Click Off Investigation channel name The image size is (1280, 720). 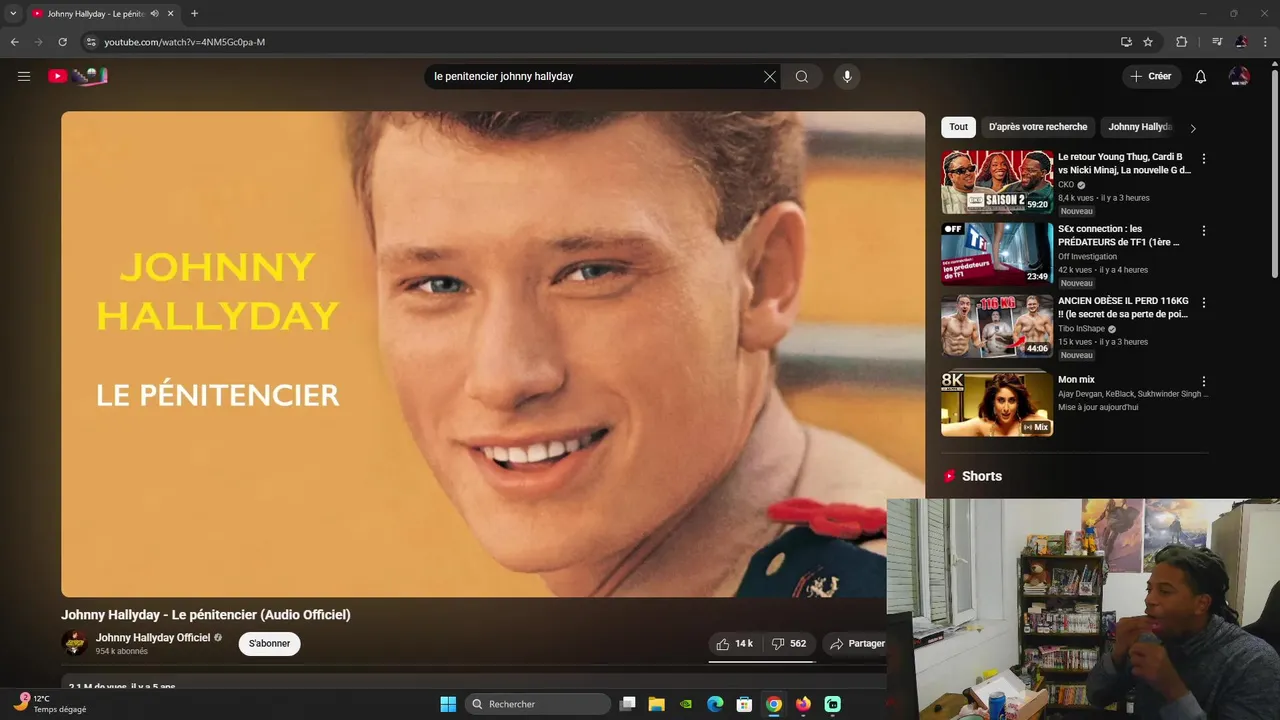point(1088,257)
